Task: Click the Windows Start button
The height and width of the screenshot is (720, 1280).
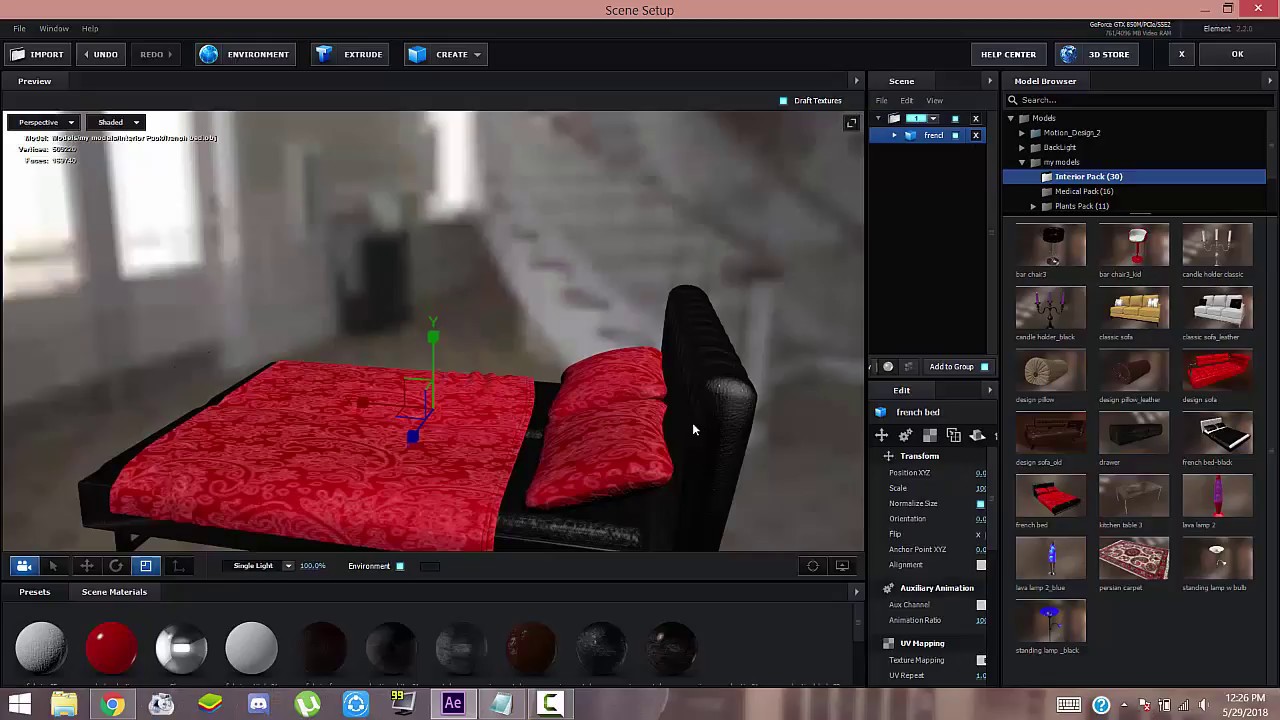Action: coord(19,704)
